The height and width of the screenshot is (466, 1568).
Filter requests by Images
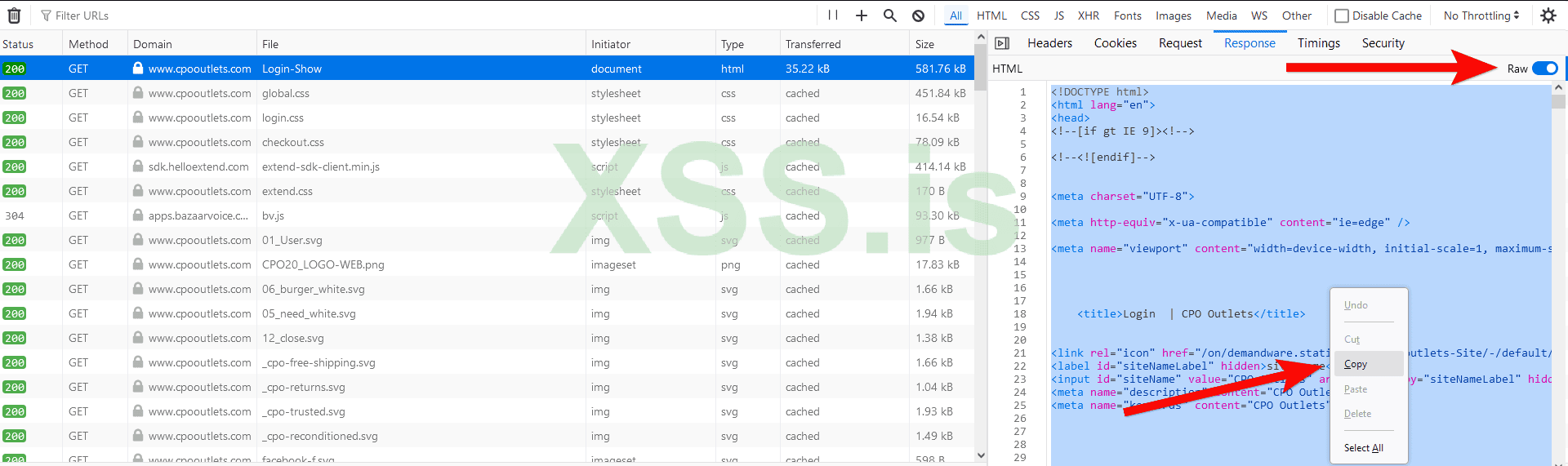coord(1173,16)
